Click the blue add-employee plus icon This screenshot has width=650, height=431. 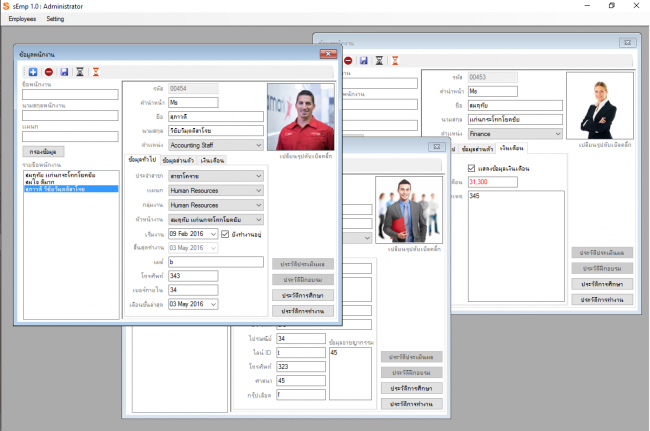[33, 72]
